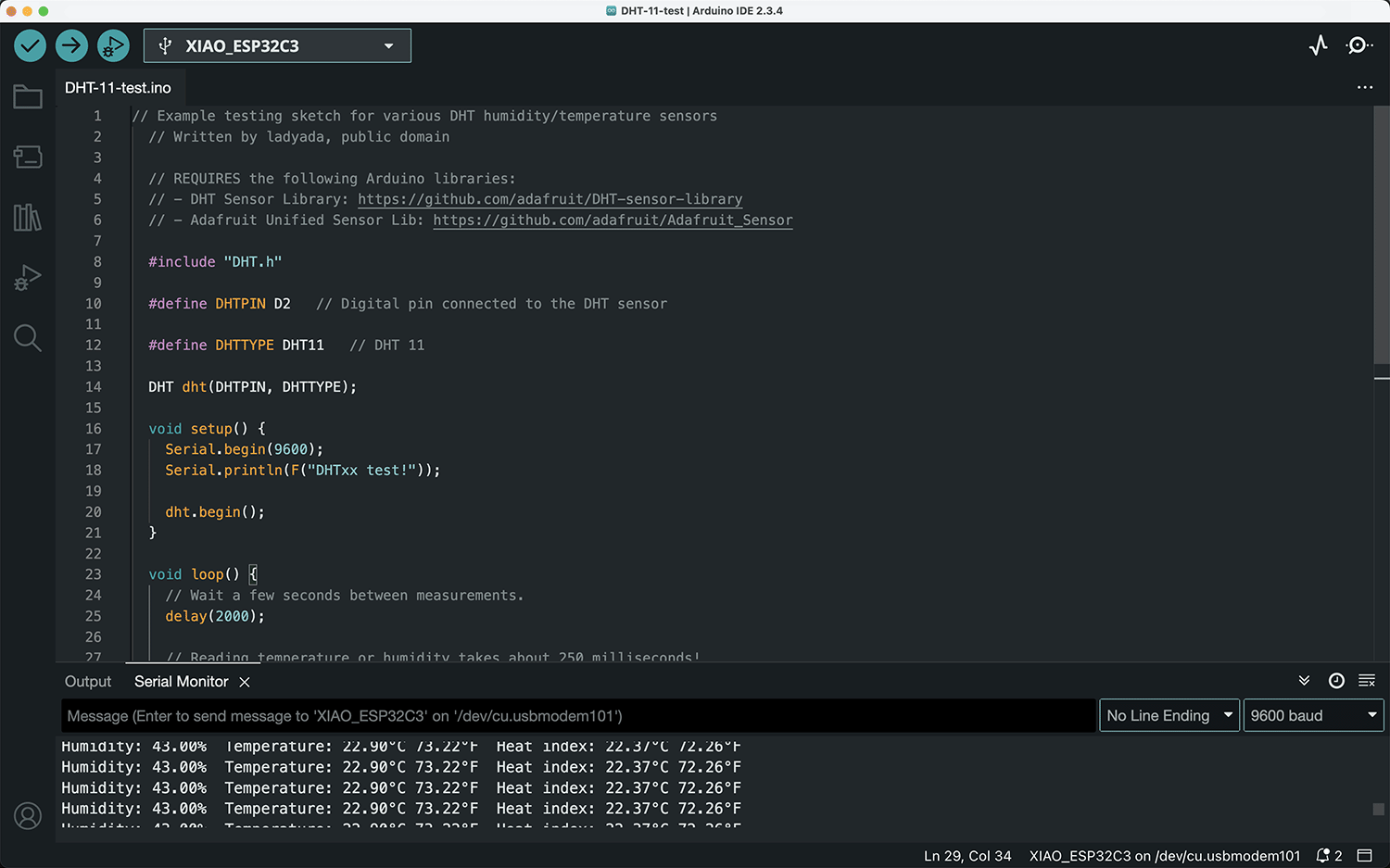Toggle bottom panel icon in status bar

(x=1365, y=856)
